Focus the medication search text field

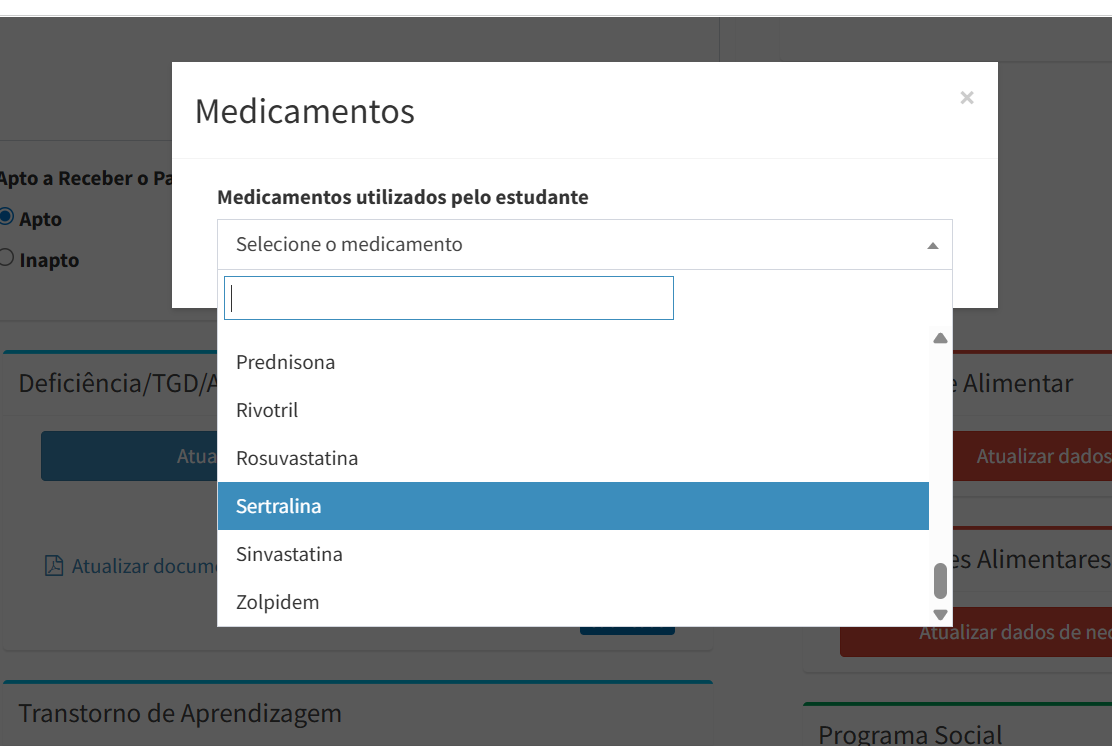tap(449, 298)
